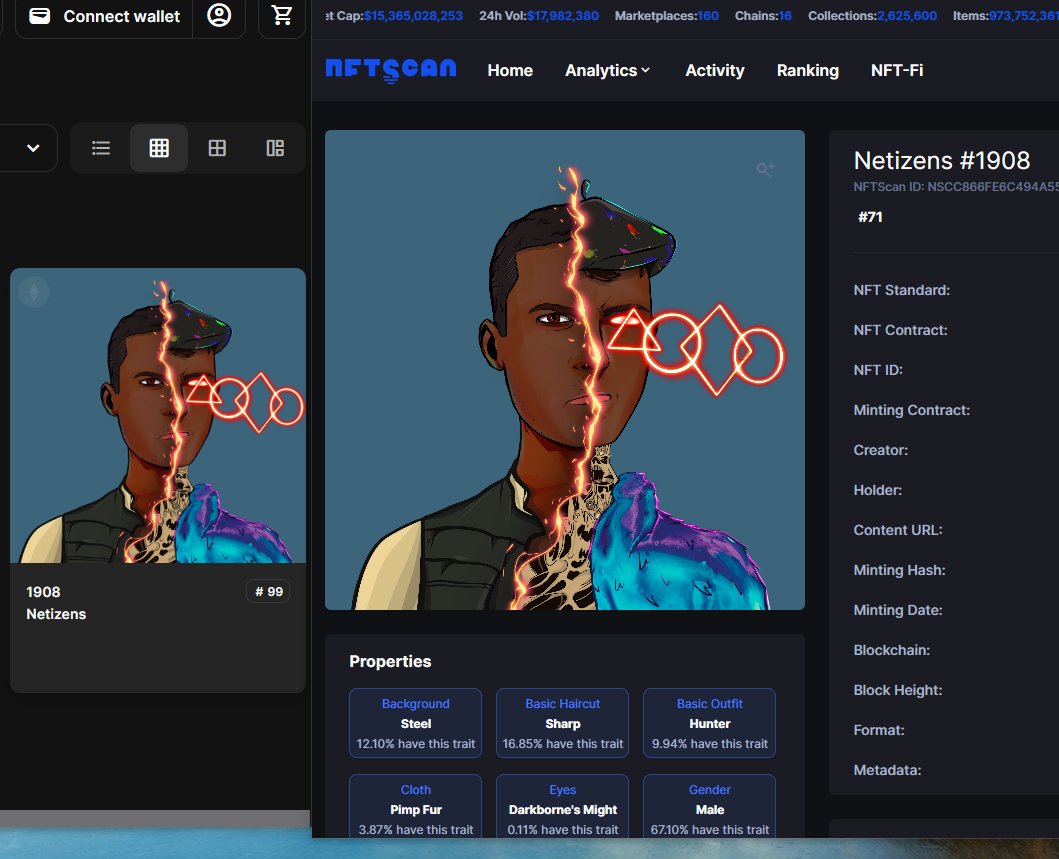Click the Format label
Viewport: 1059px width, 859px height.
coord(879,730)
